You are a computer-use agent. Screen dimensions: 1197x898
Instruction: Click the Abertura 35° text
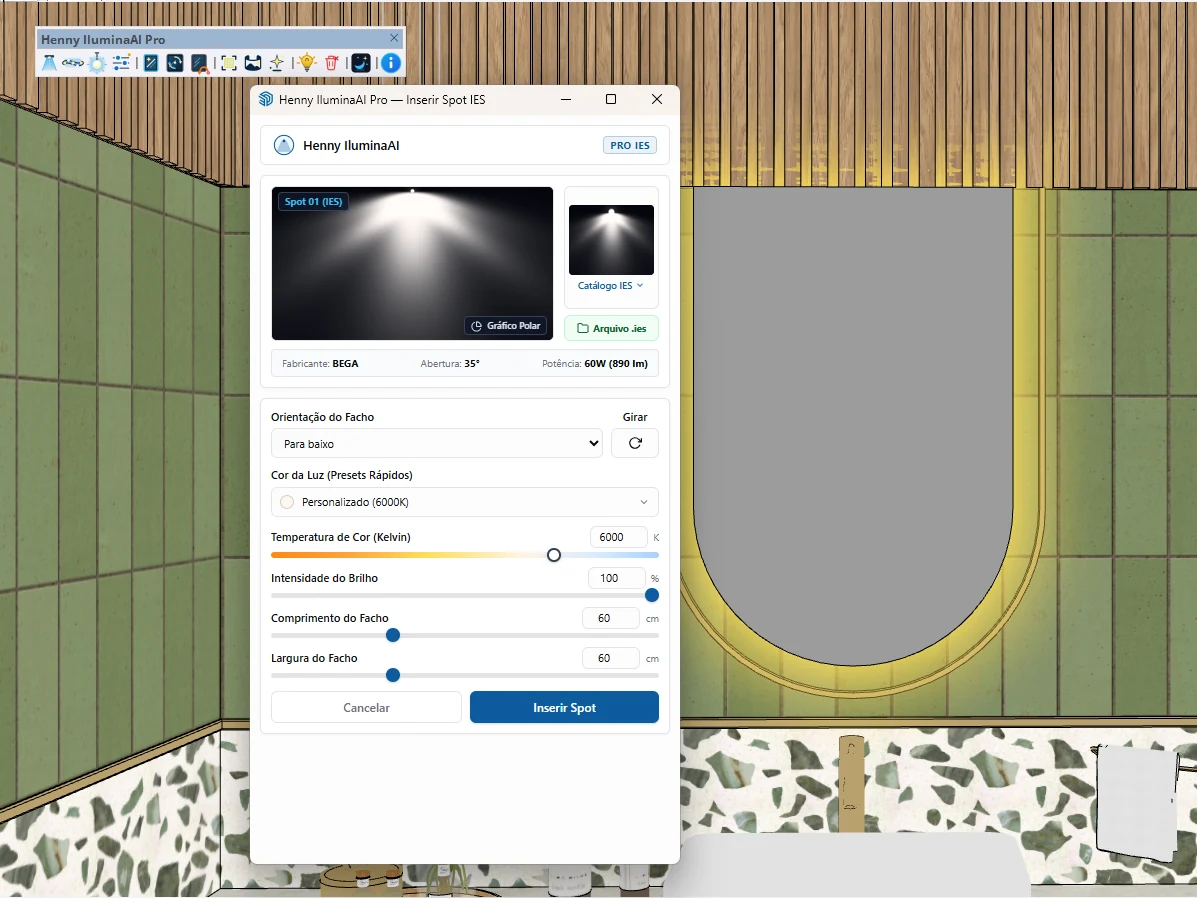450,363
